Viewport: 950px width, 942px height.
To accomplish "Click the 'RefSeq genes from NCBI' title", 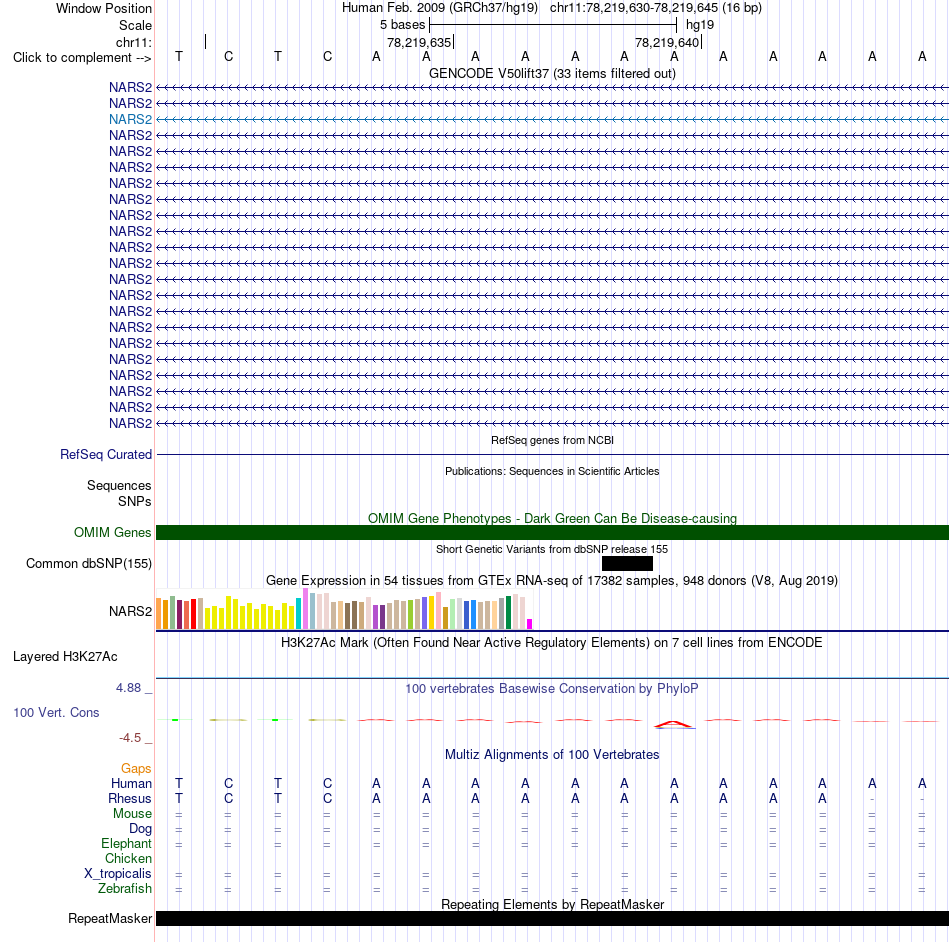I will 552,440.
